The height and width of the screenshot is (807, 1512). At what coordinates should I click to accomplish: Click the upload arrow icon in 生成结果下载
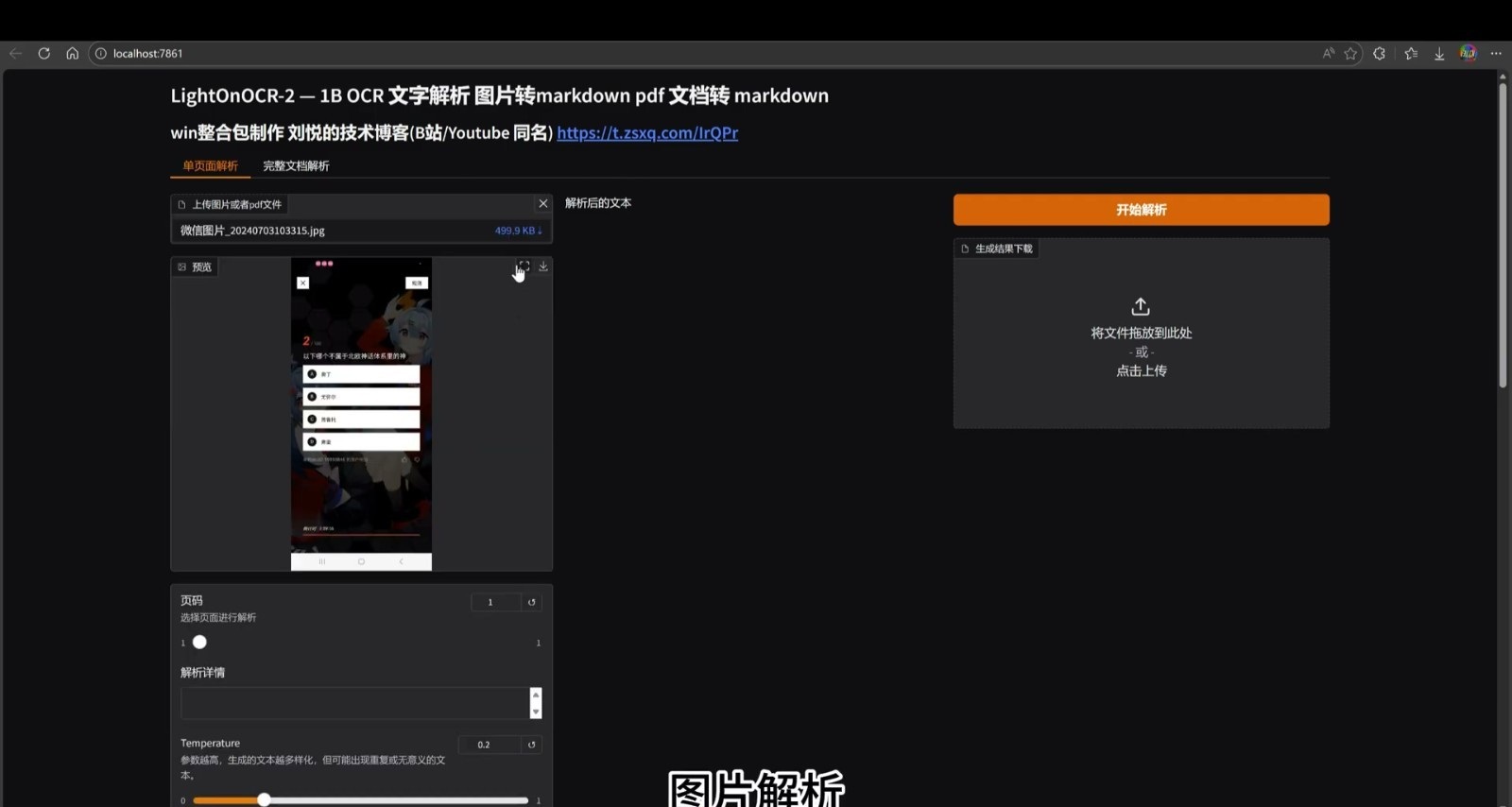pyautogui.click(x=1141, y=307)
